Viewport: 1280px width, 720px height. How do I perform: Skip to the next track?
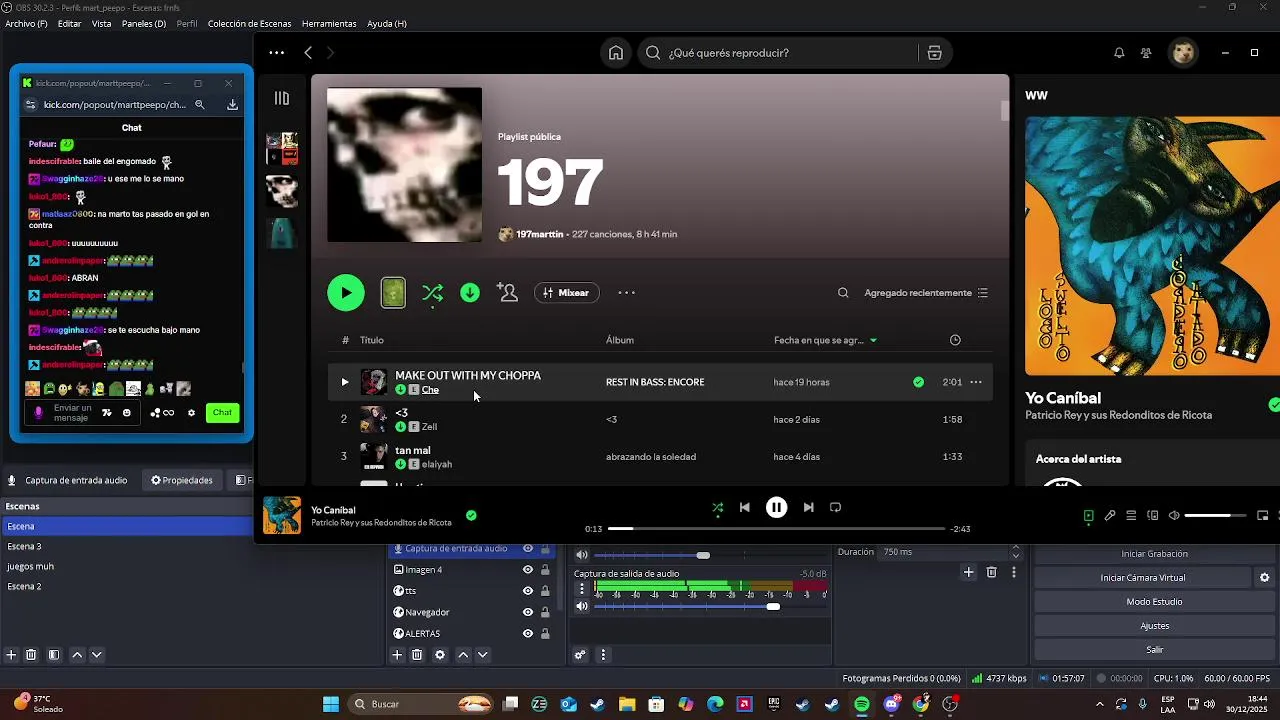click(808, 507)
